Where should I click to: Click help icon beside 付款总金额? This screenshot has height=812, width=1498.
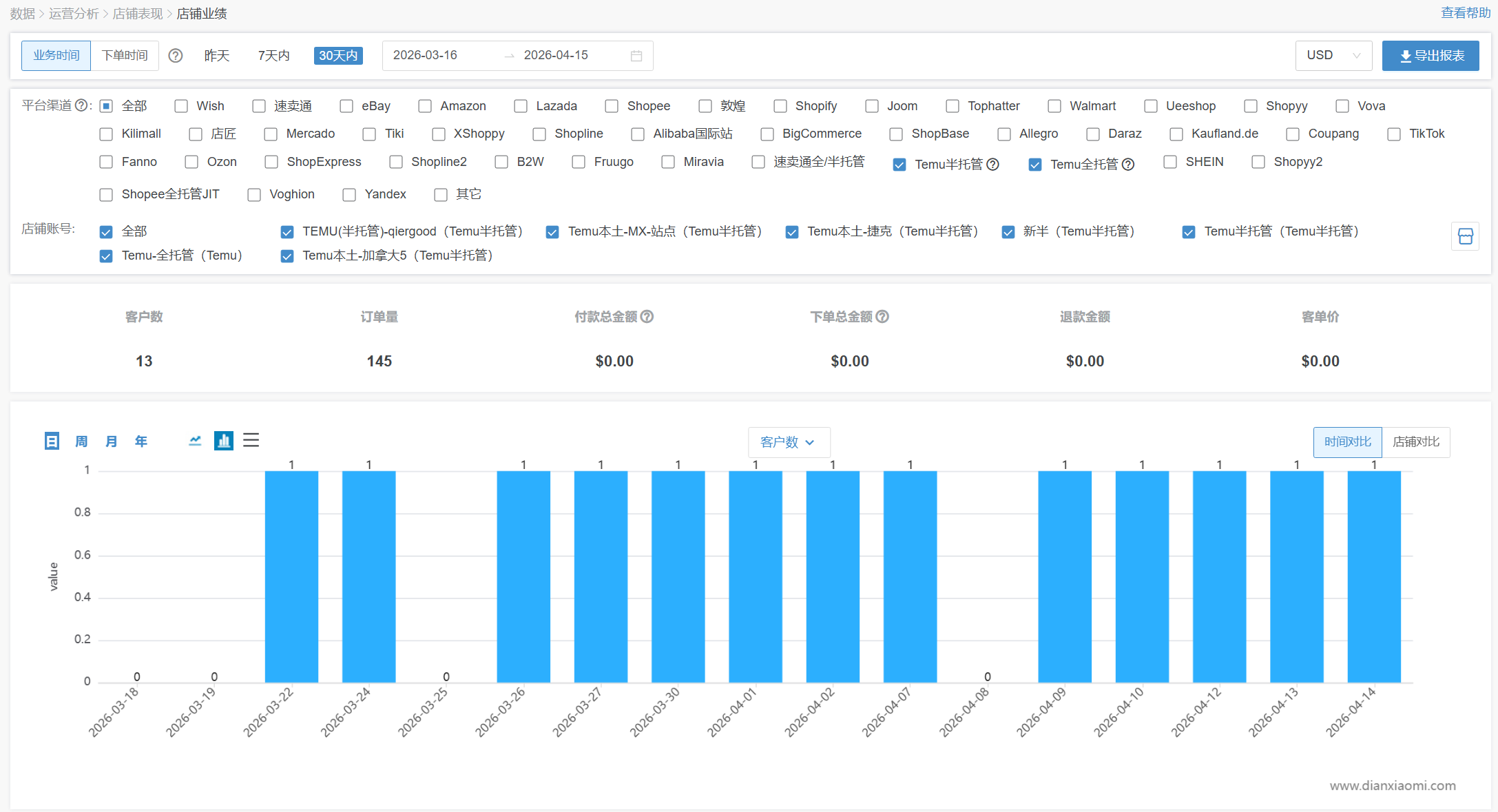[x=647, y=317]
